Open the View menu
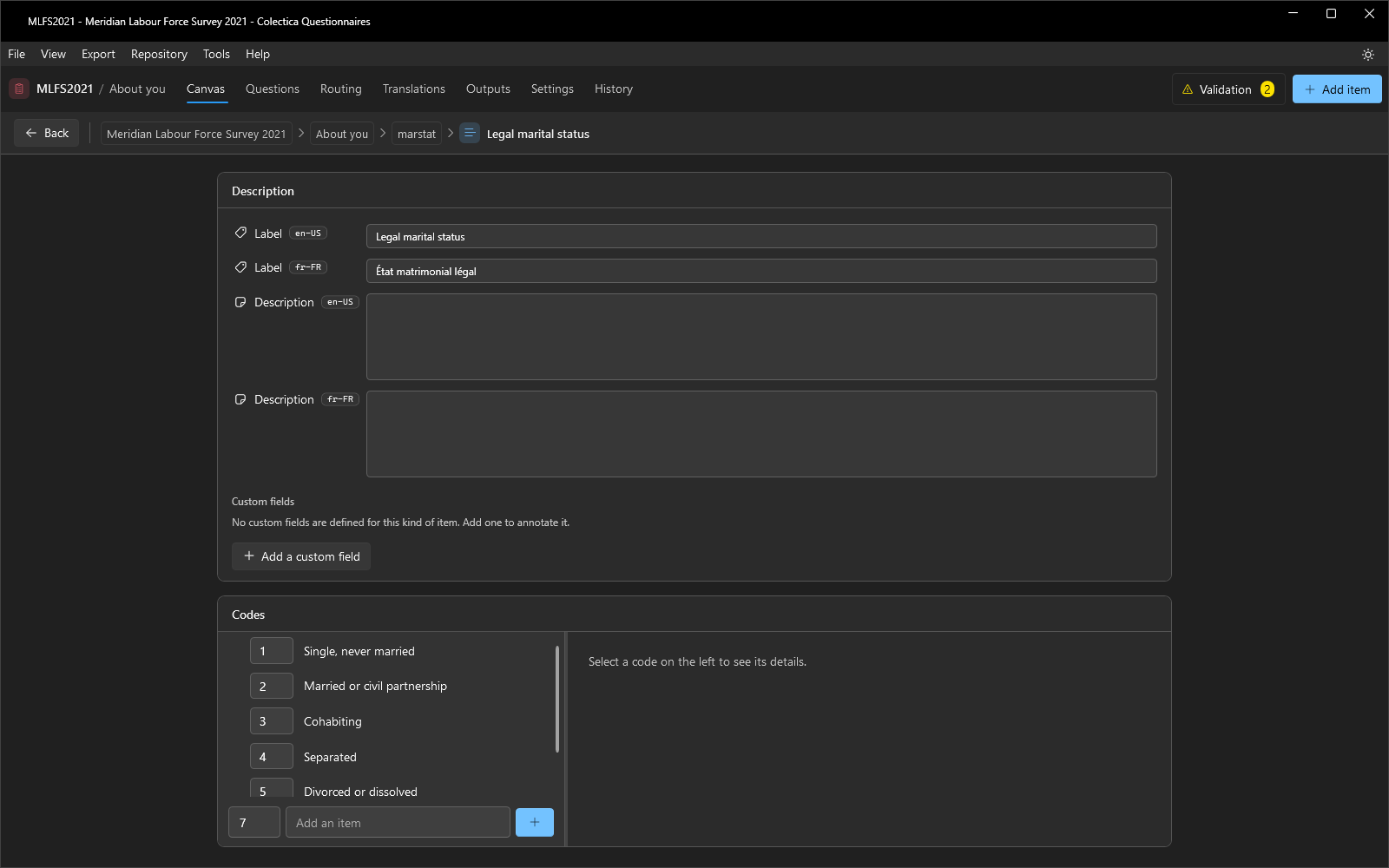The width and height of the screenshot is (1389, 868). pos(53,54)
